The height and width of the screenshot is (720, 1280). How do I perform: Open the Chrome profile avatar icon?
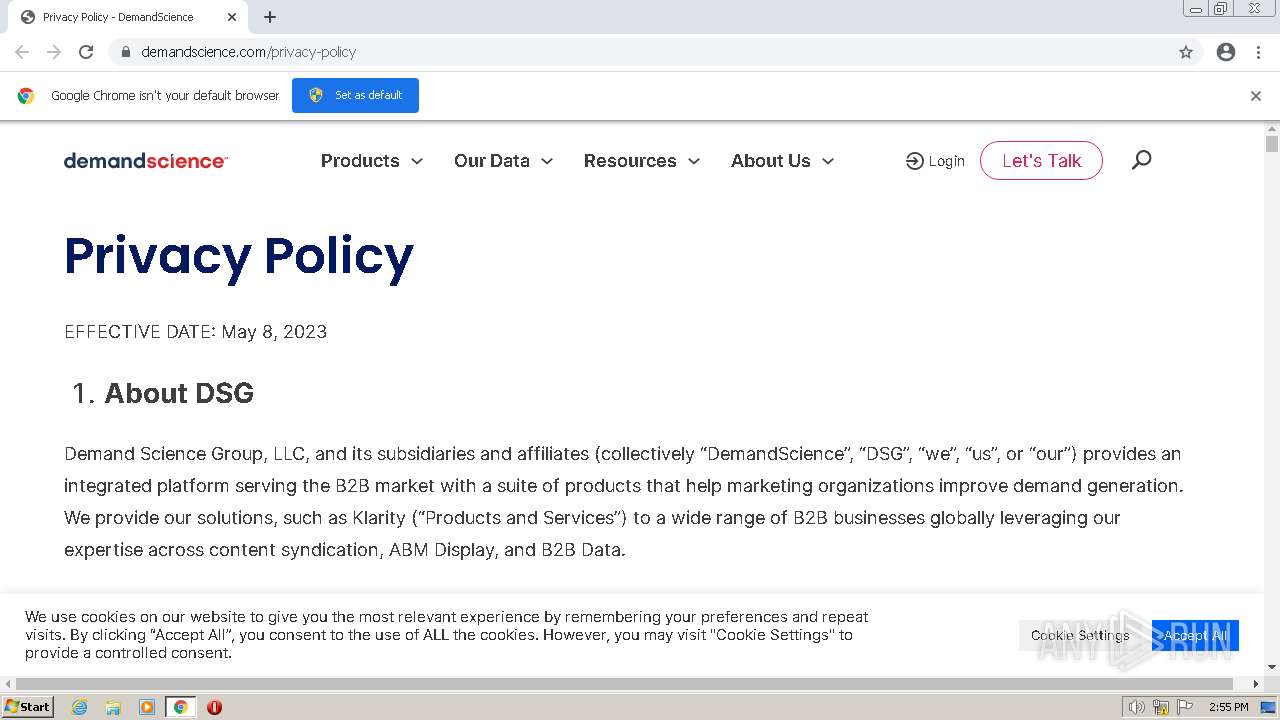point(1226,52)
